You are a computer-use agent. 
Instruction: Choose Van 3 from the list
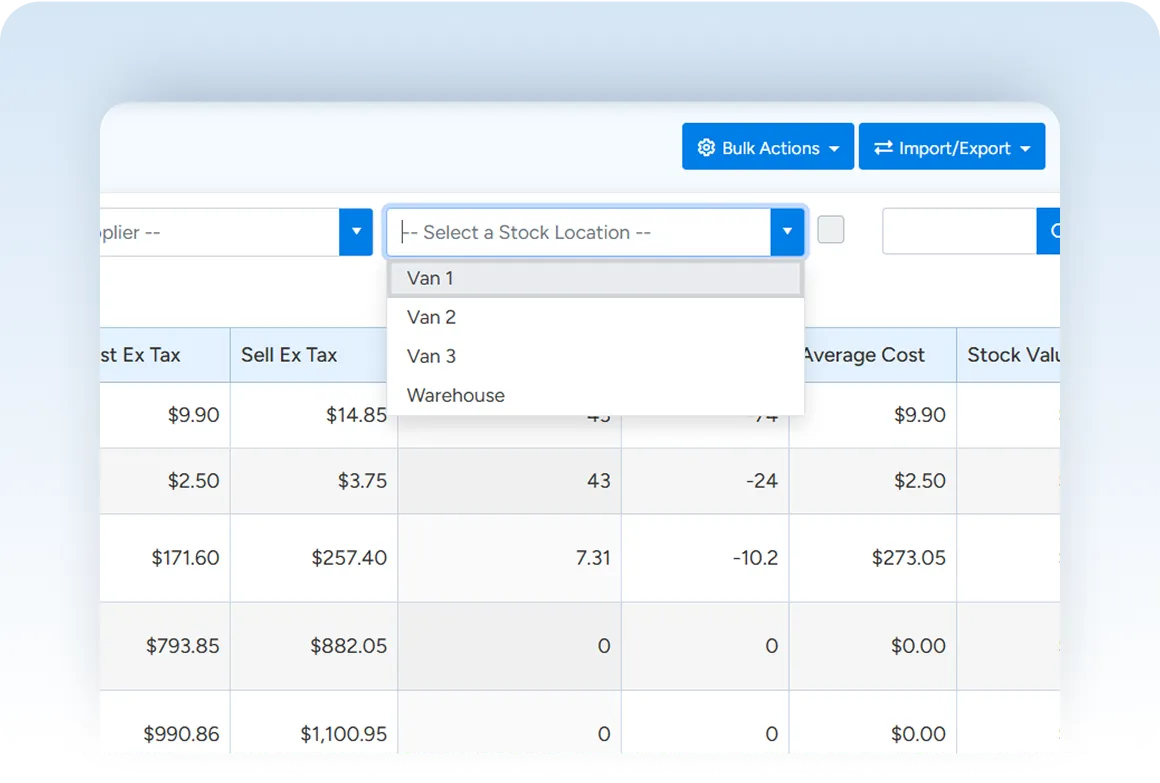click(595, 357)
